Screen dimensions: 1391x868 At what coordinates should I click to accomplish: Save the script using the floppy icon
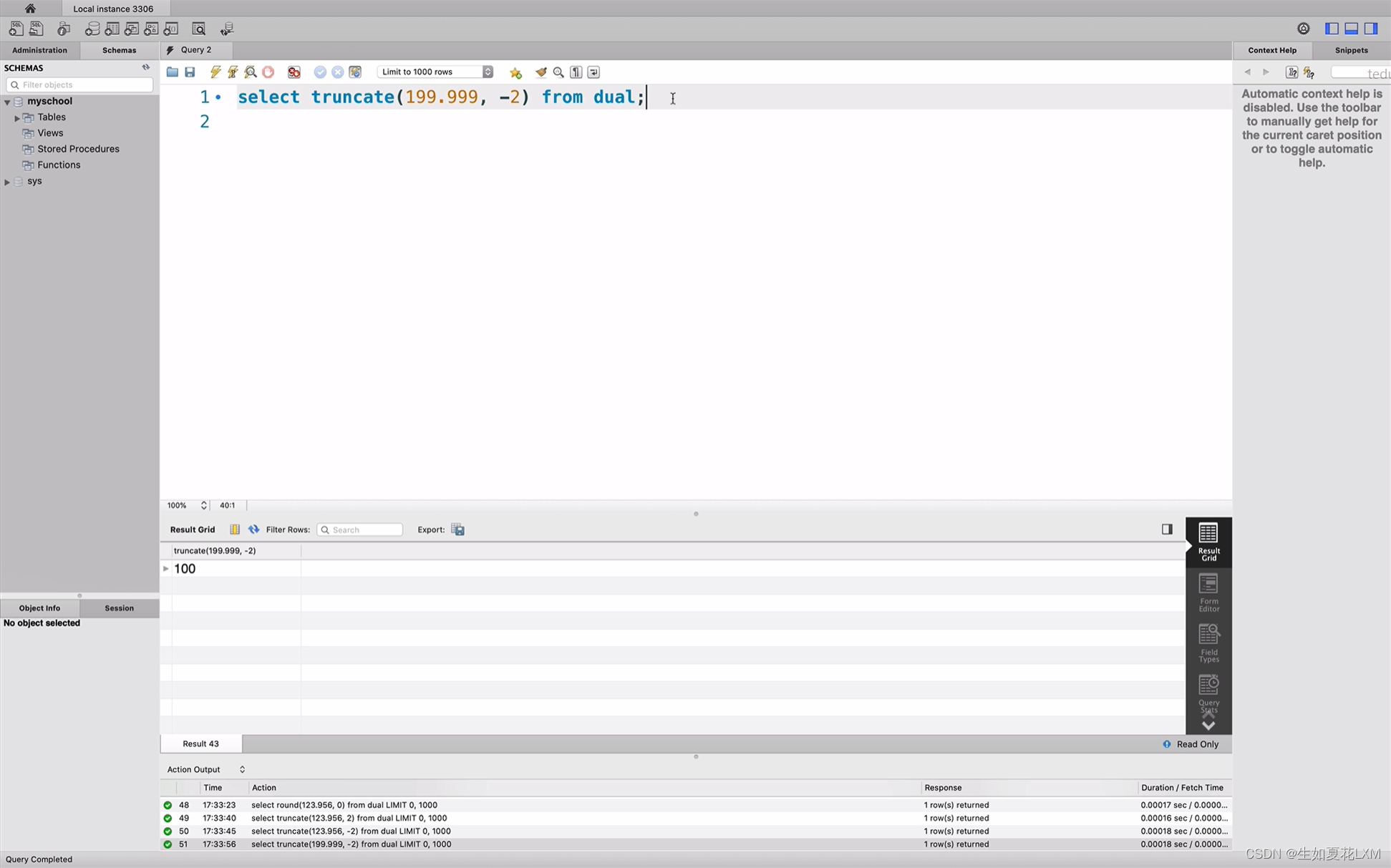(x=190, y=72)
